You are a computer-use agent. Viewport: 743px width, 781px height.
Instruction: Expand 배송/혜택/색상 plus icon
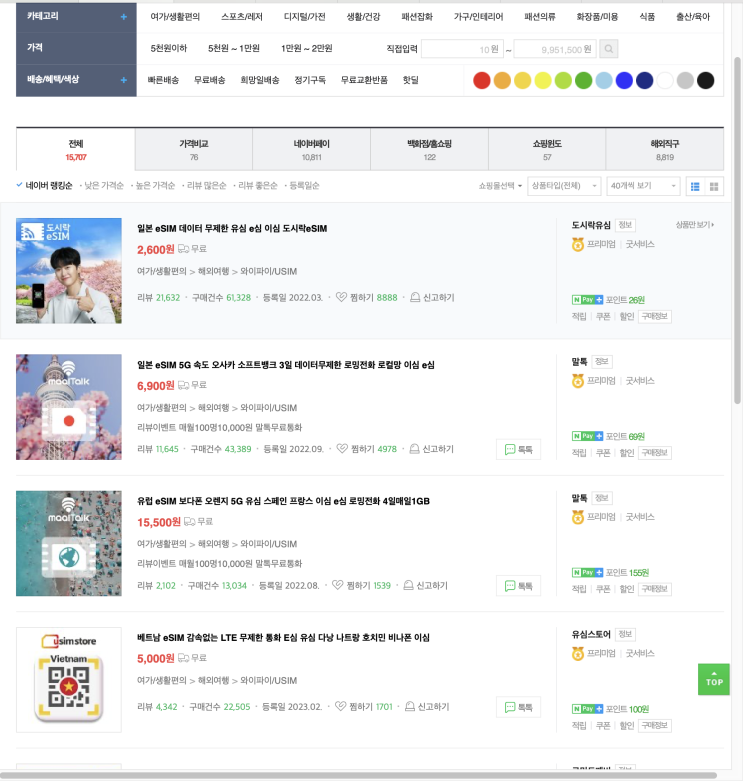(x=124, y=80)
